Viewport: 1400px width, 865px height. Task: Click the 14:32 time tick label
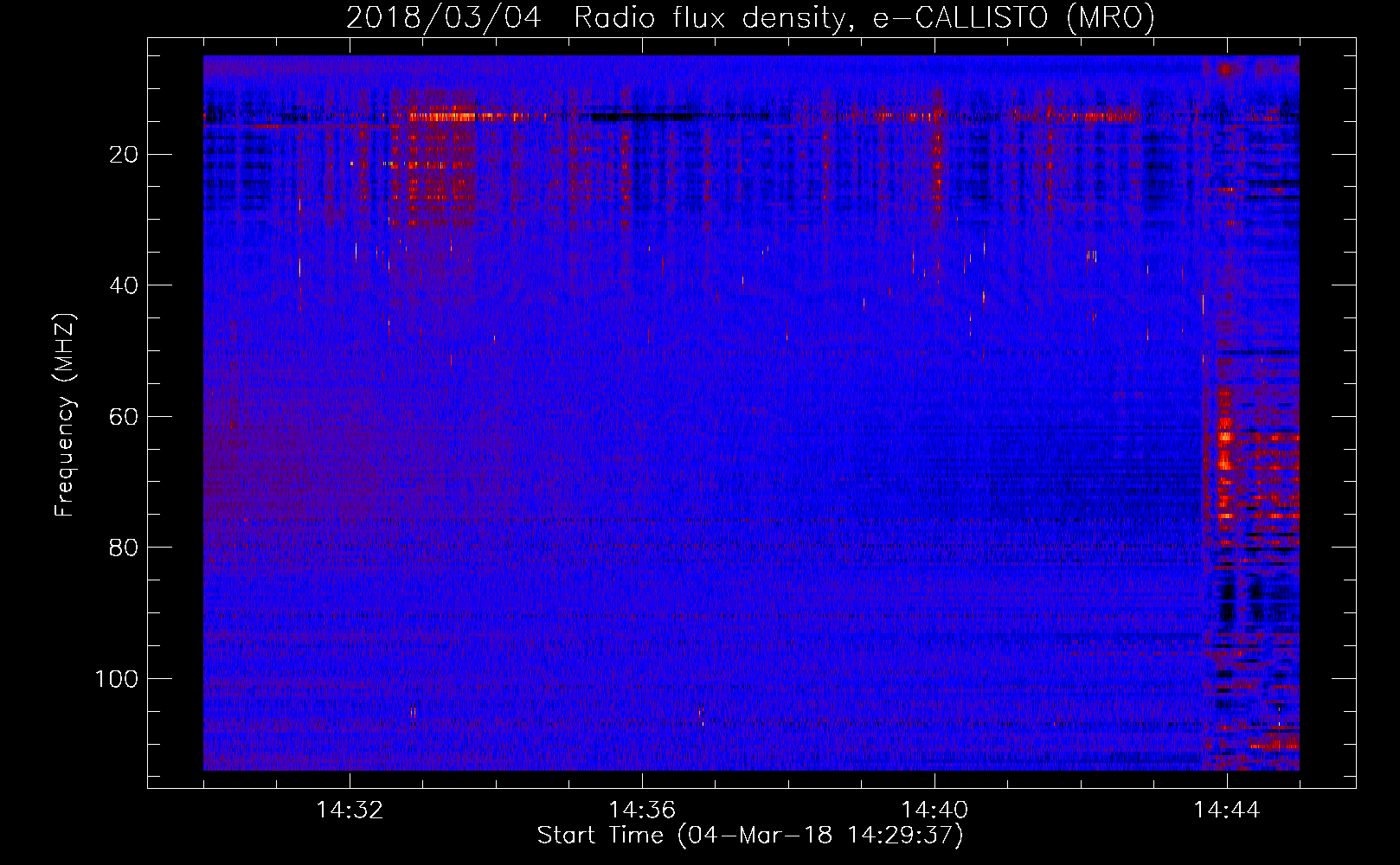350,811
